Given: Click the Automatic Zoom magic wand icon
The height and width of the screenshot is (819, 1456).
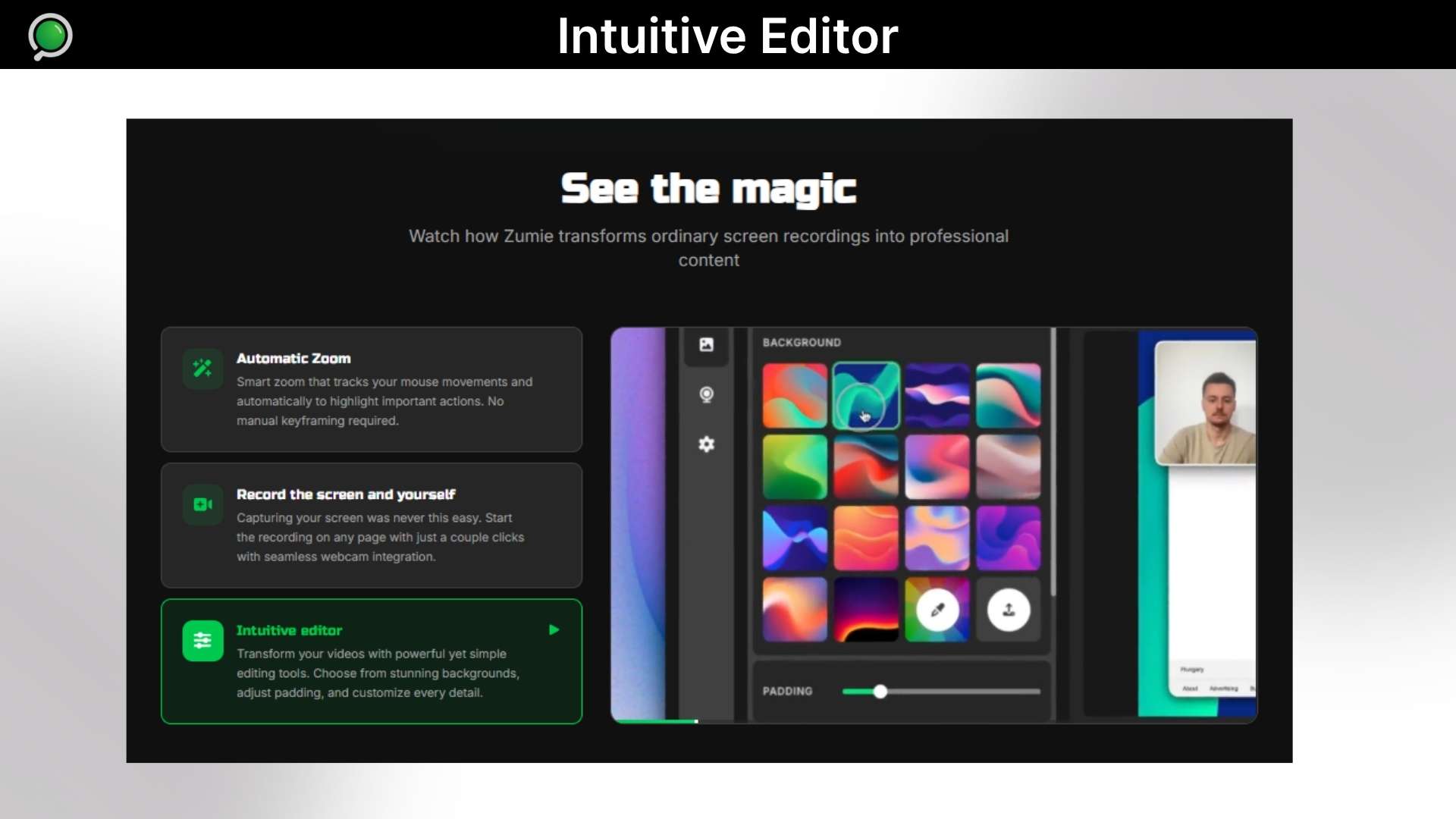Looking at the screenshot, I should point(202,369).
